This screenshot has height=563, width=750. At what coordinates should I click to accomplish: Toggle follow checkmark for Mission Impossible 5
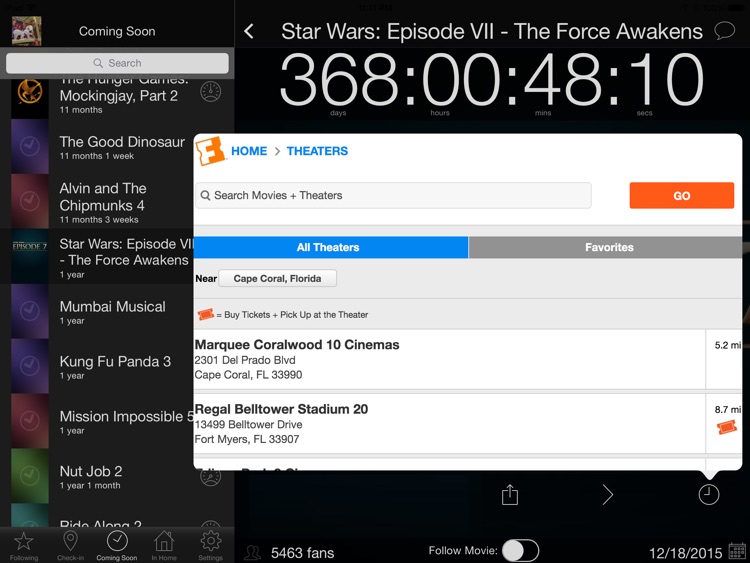coord(30,420)
